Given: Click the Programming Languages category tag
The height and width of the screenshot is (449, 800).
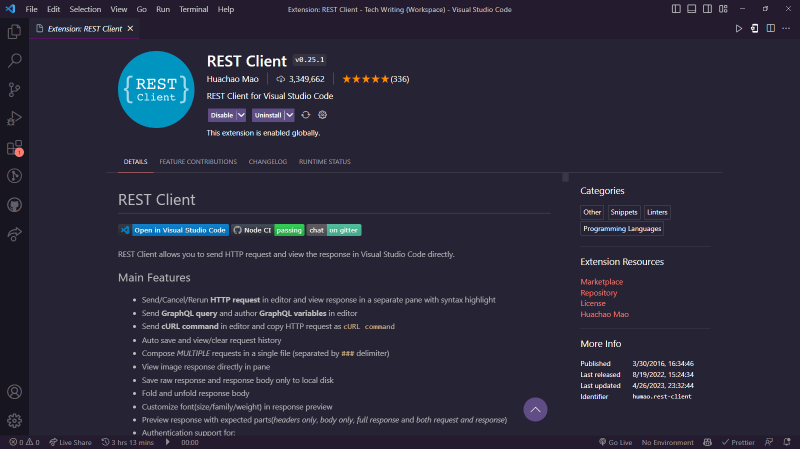Looking at the screenshot, I should click(x=622, y=229).
